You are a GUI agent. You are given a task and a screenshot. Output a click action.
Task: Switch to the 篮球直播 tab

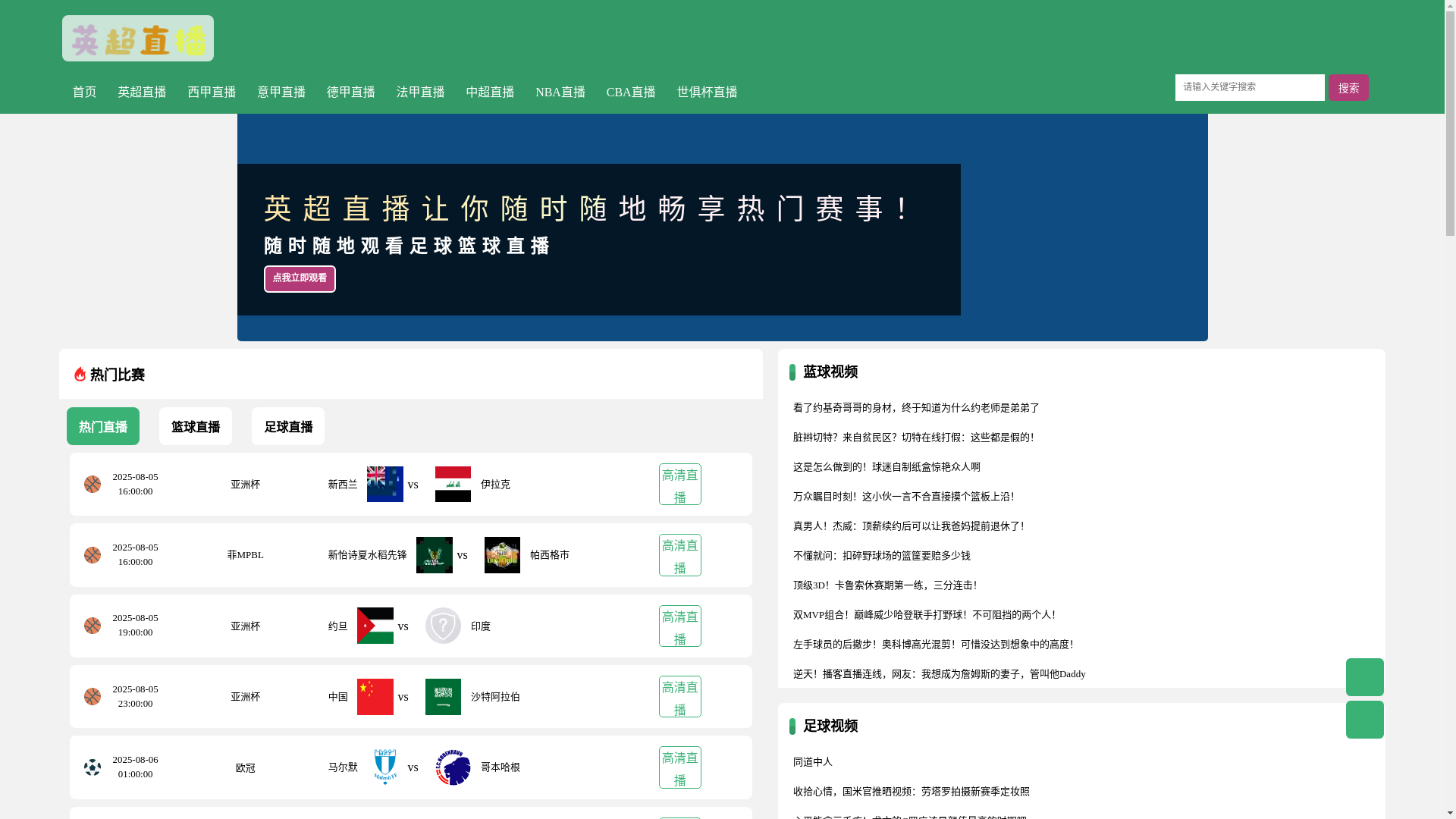[x=196, y=426]
